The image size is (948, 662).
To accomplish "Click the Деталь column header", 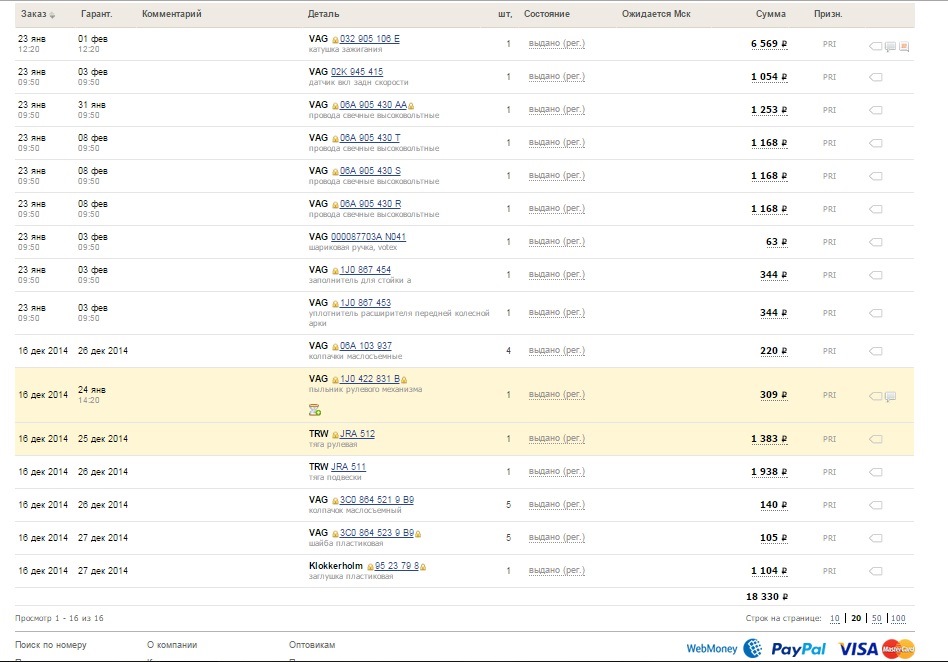I will pos(323,14).
